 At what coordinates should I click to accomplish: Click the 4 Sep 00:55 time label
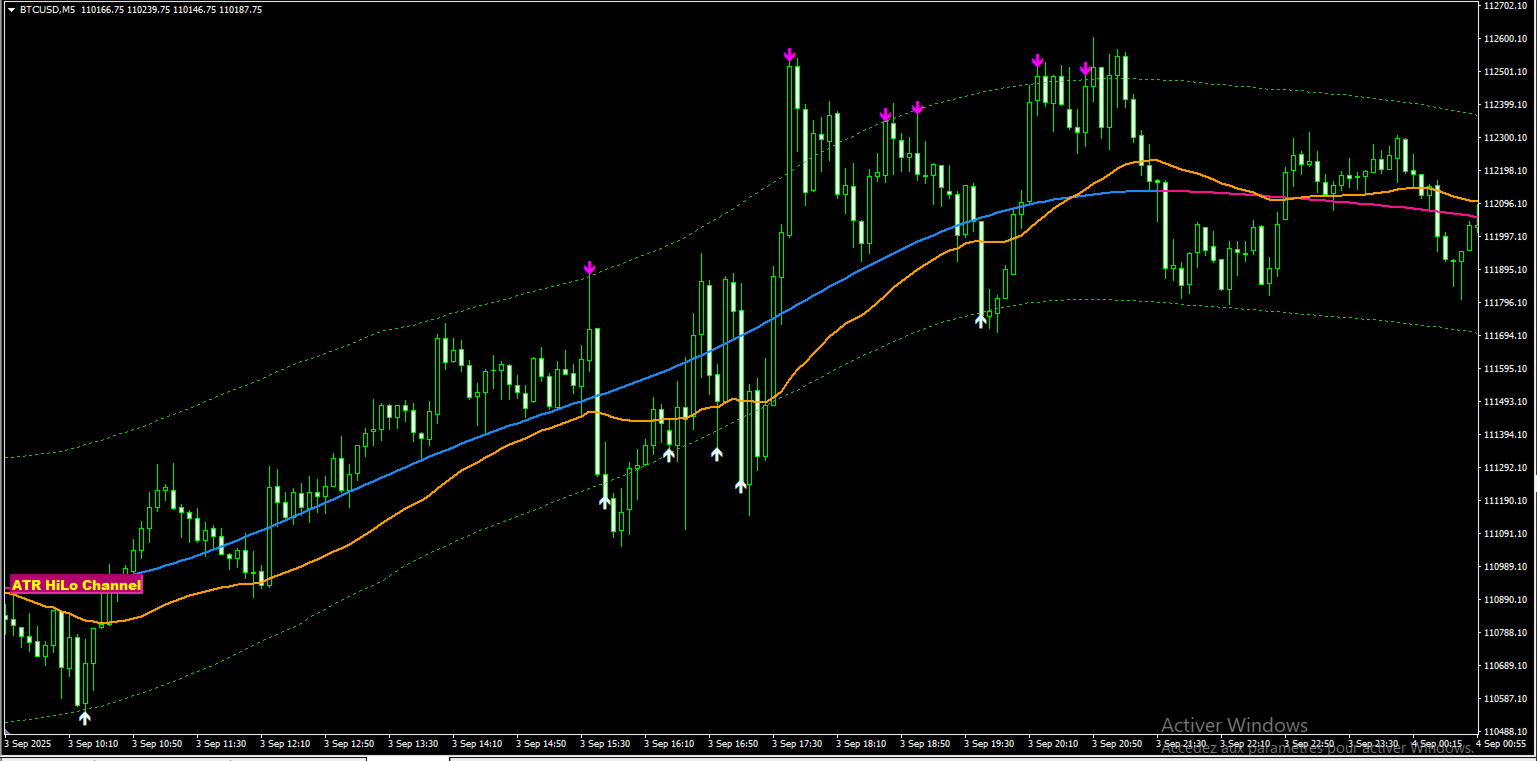pos(1501,744)
